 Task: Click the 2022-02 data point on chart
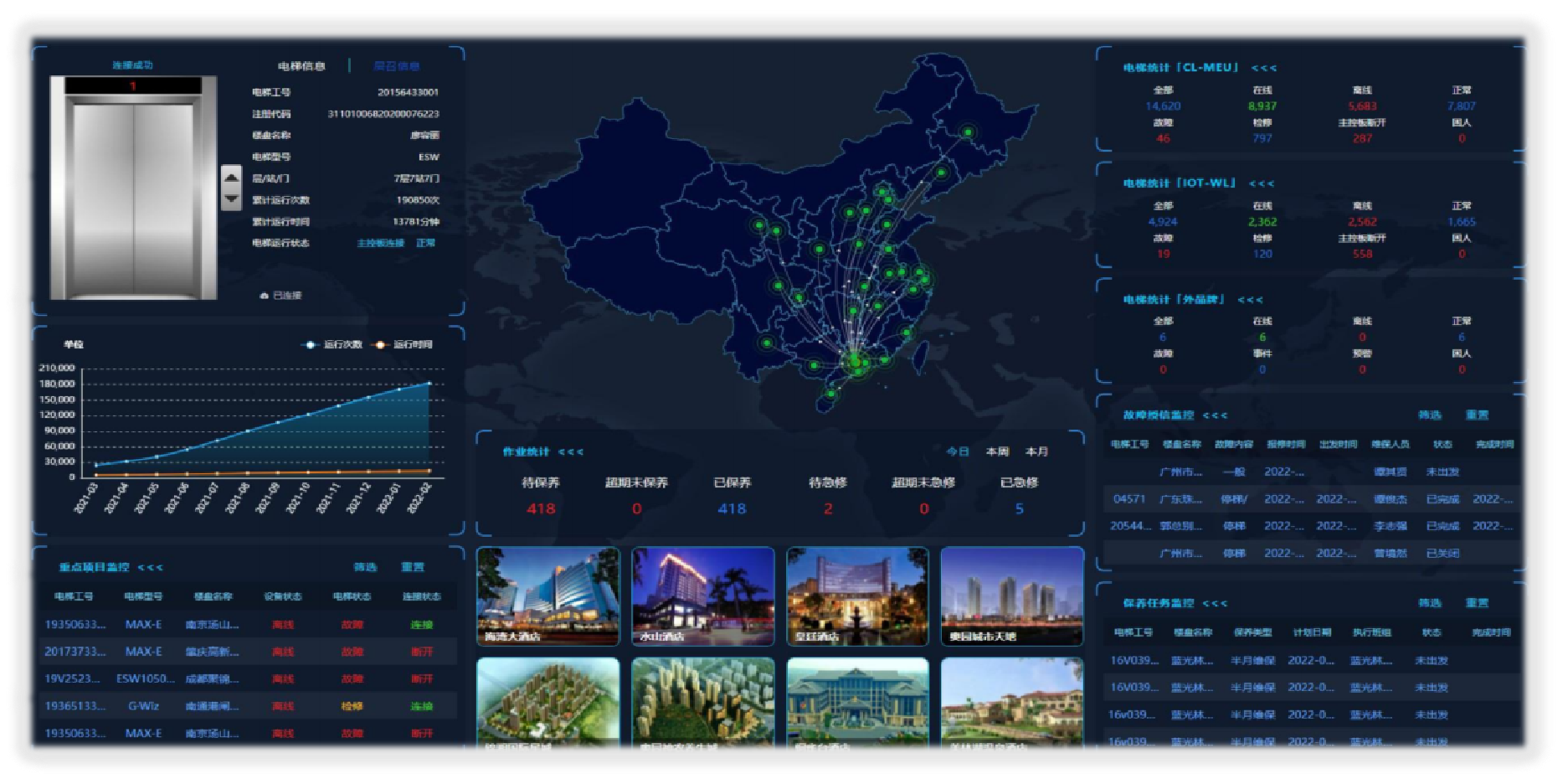click(x=429, y=383)
